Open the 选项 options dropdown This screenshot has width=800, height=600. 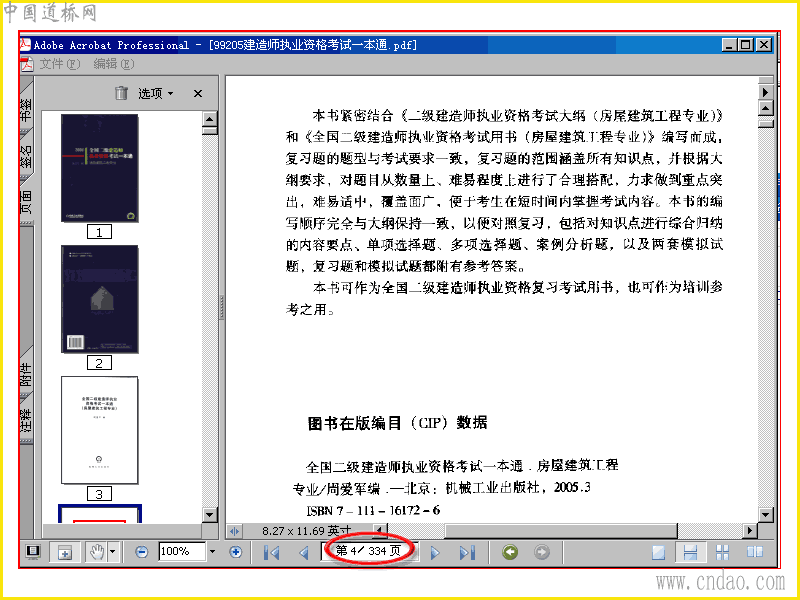pyautogui.click(x=156, y=93)
